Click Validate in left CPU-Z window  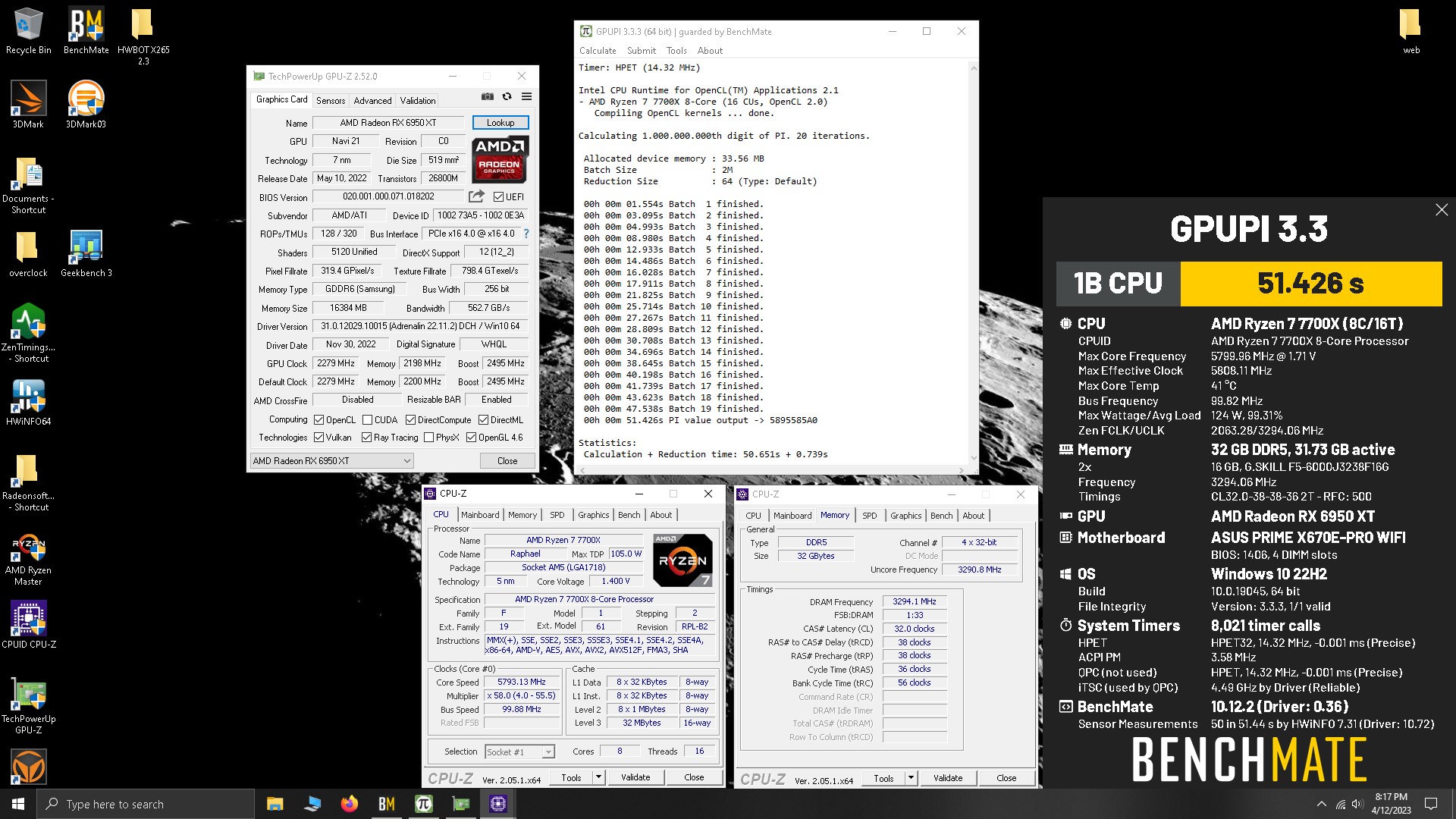click(635, 777)
